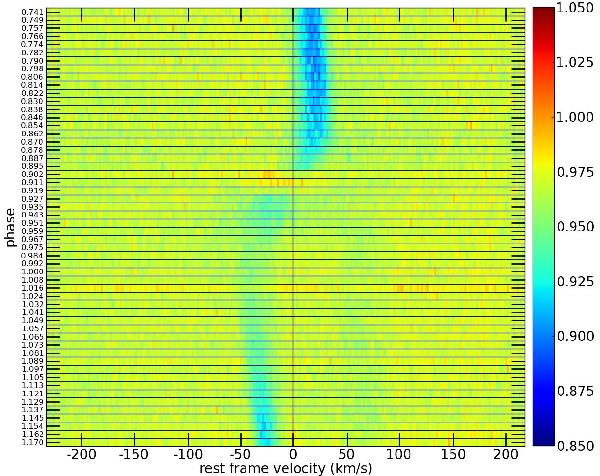Click the 100 velocity tick label

tap(399, 454)
